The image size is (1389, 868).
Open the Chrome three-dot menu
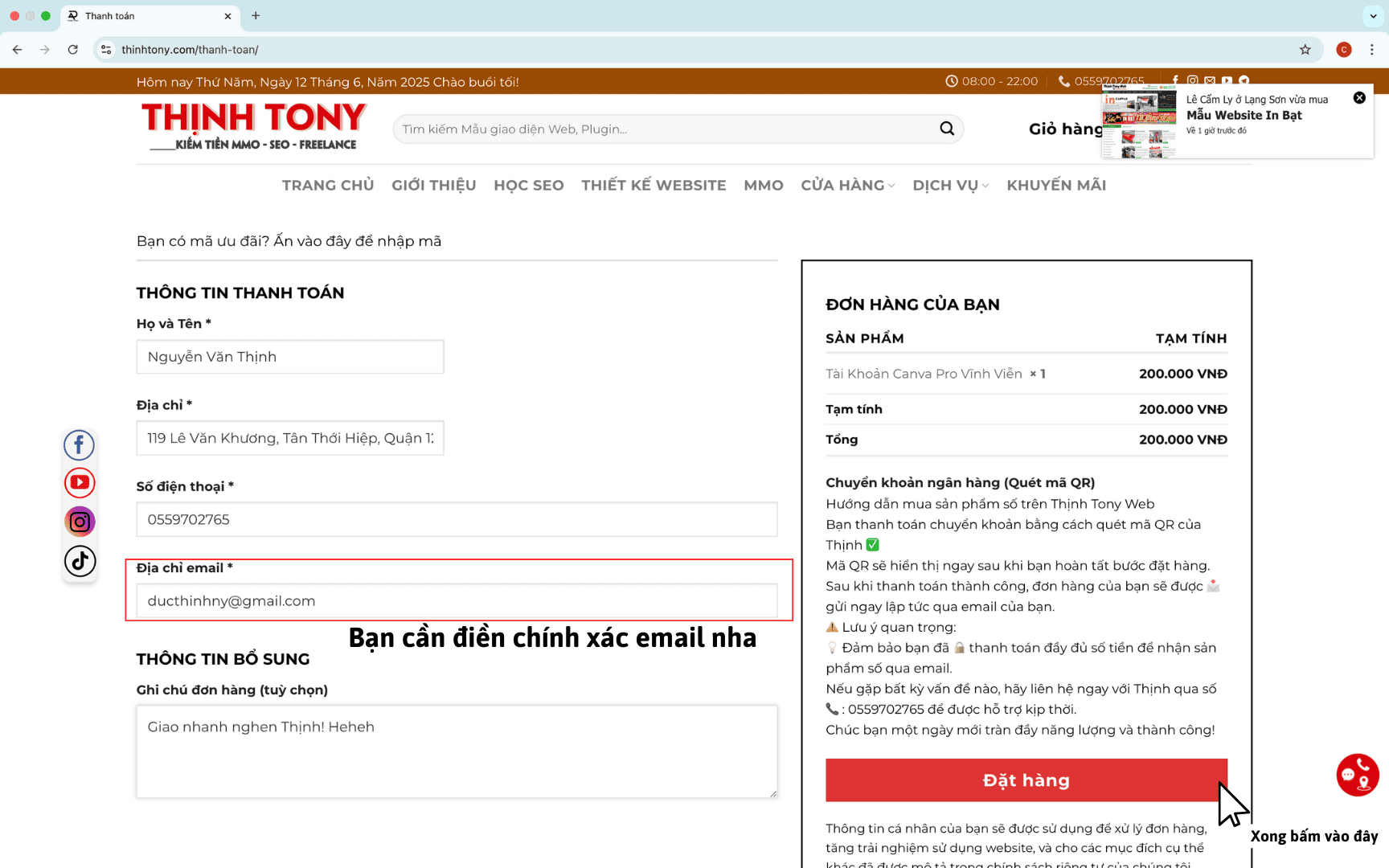1371,49
